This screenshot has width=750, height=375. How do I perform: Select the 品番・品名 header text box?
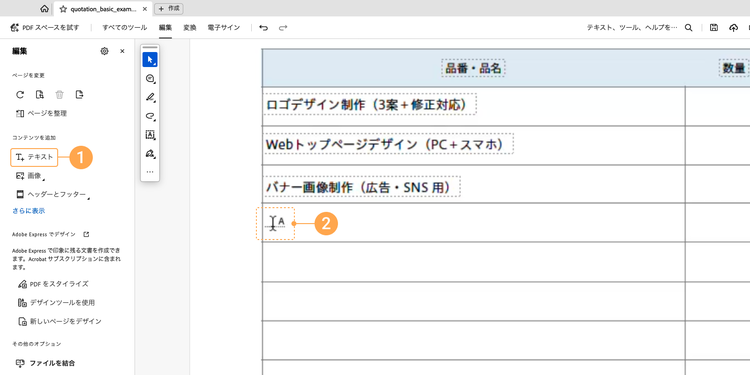(x=473, y=68)
